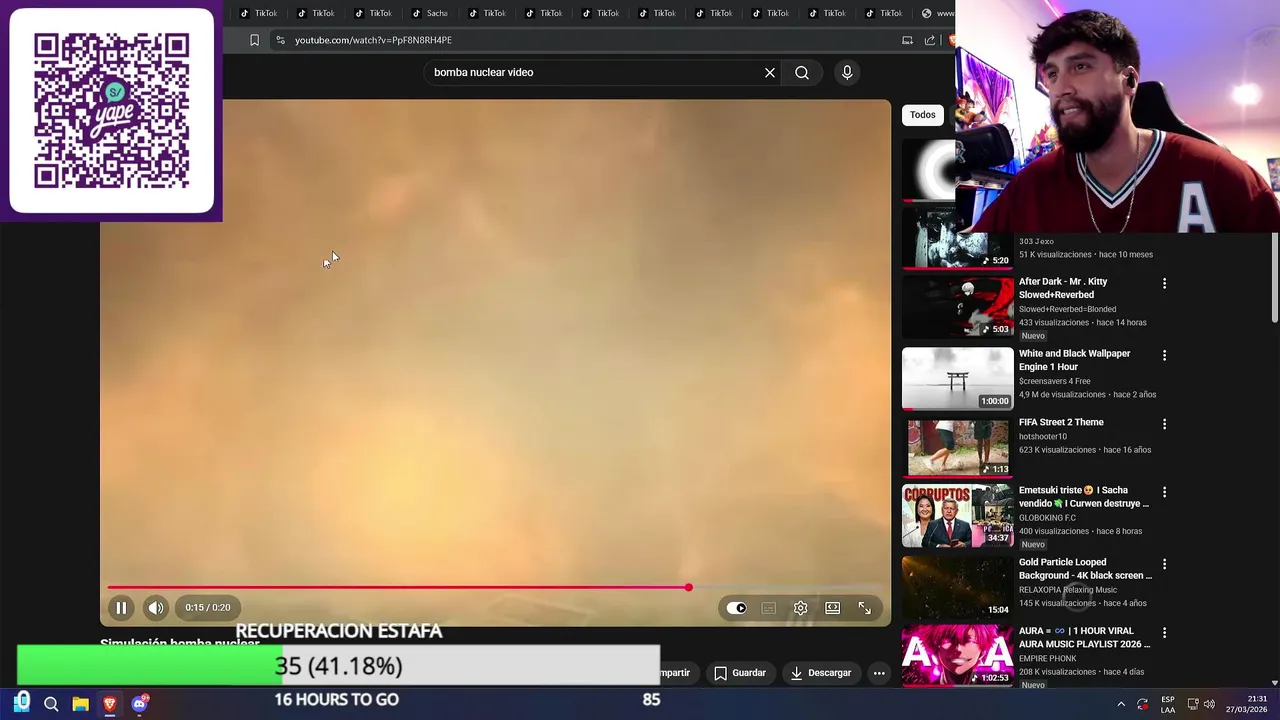Open the 'FIFA Street 2 Theme' thumbnail

(x=958, y=447)
